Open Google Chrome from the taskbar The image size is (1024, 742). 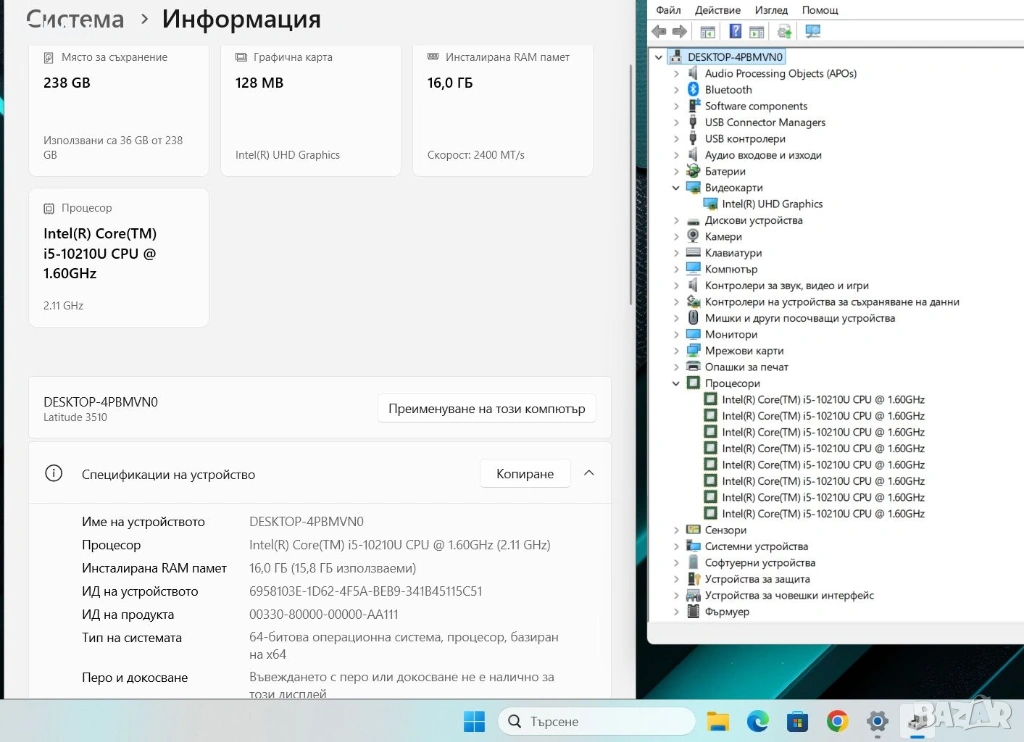point(838,721)
